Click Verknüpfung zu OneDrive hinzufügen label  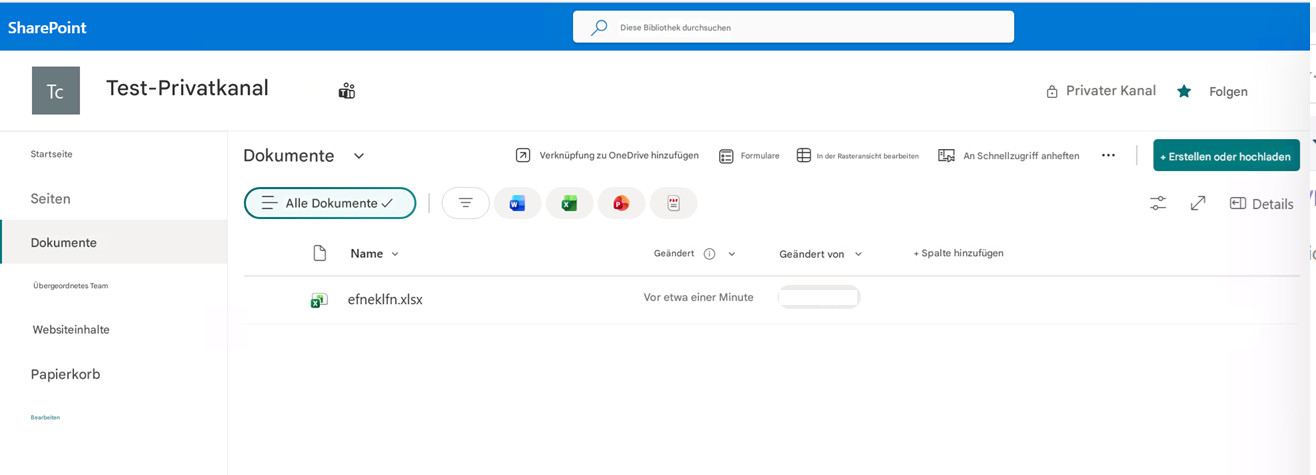coord(619,156)
